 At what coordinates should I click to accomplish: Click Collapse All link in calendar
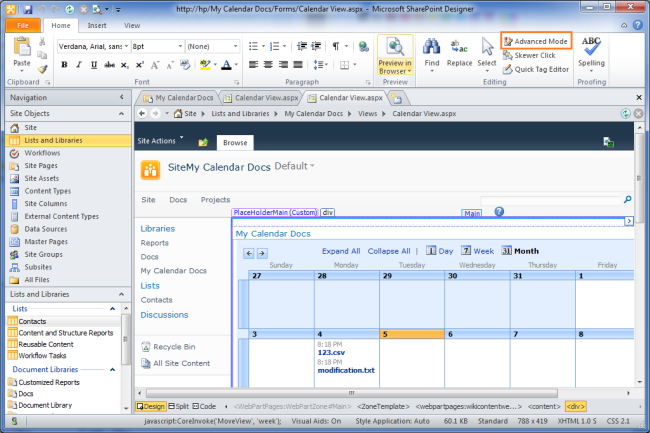[x=389, y=251]
